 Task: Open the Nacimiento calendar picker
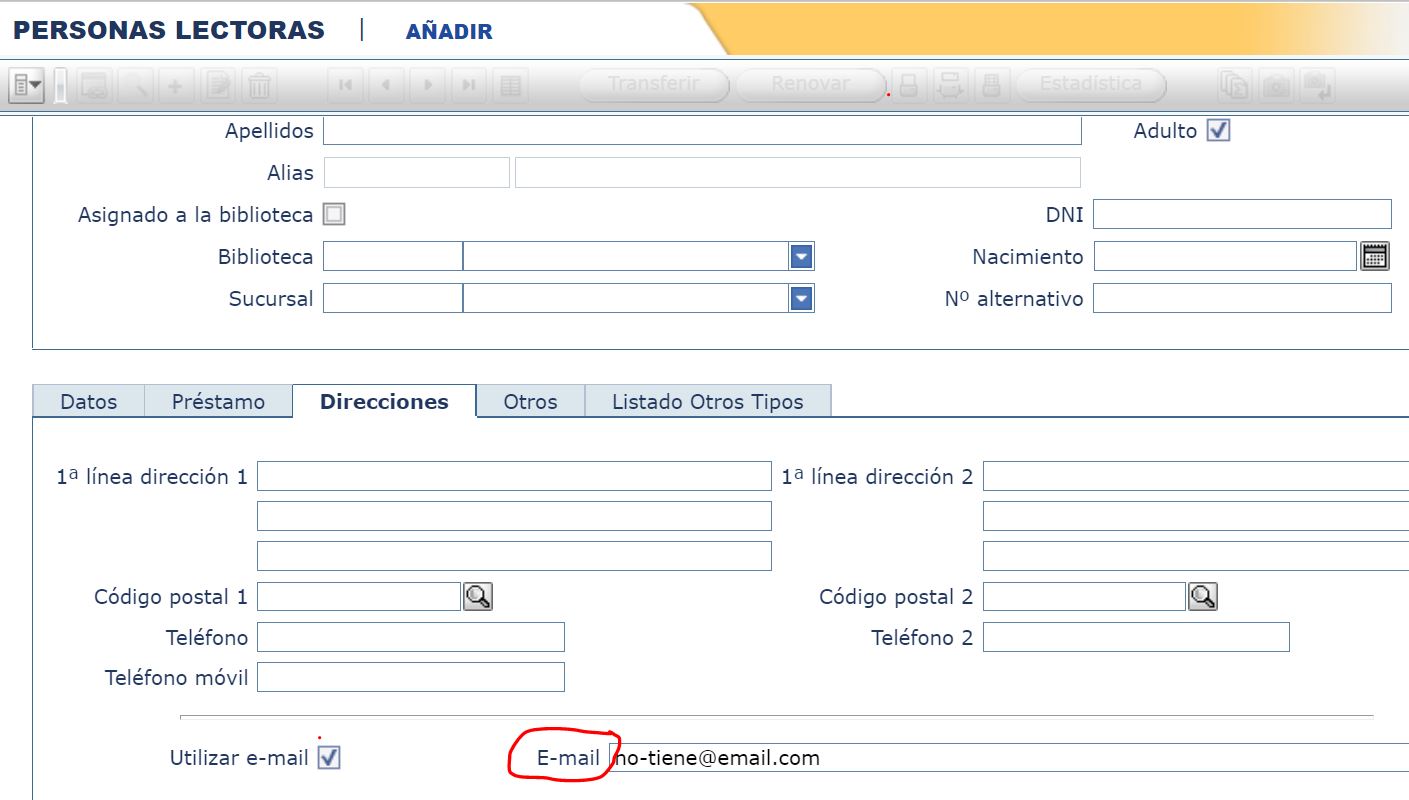[x=1375, y=256]
